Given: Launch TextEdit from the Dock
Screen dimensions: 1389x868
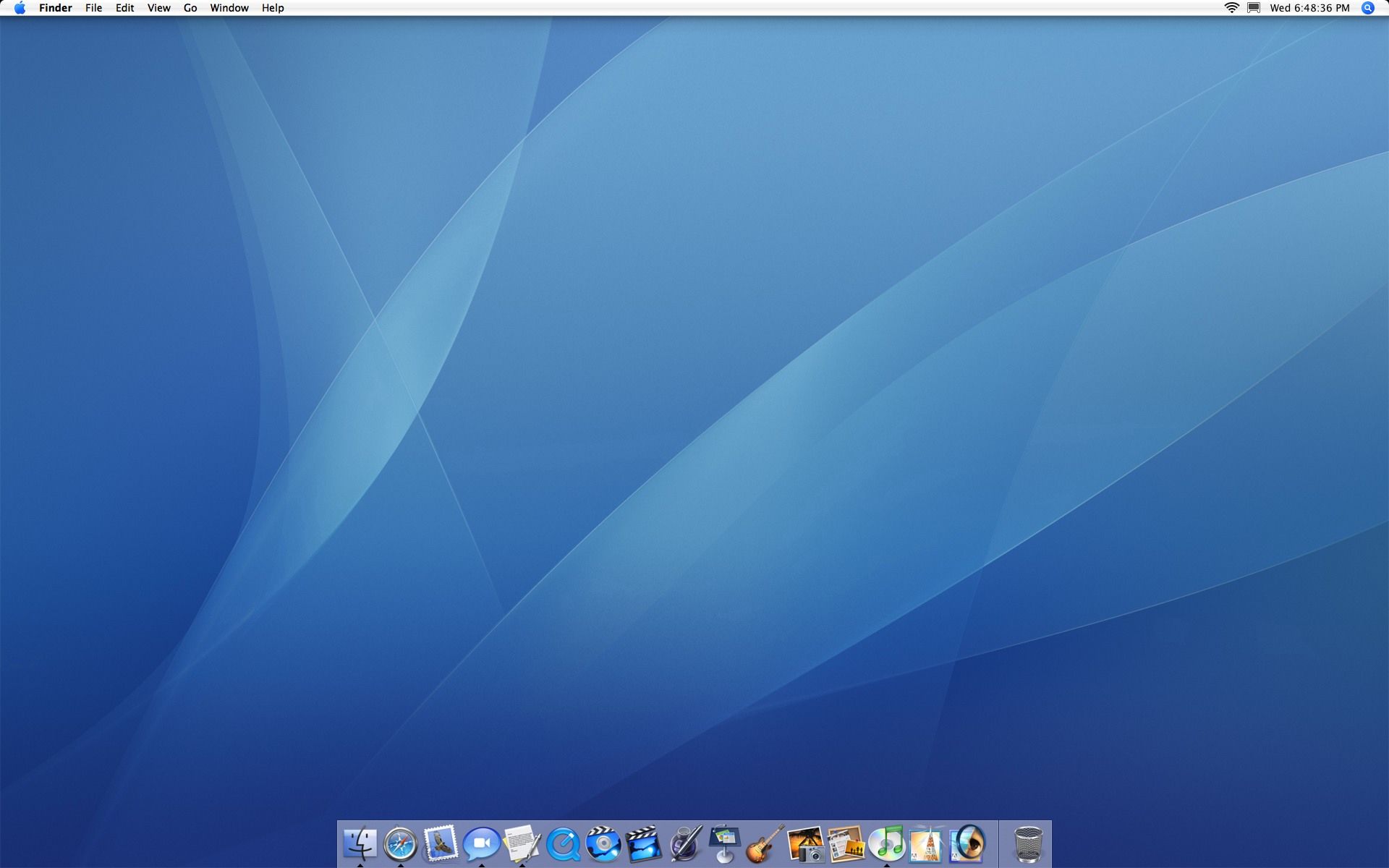Looking at the screenshot, I should pos(522,843).
